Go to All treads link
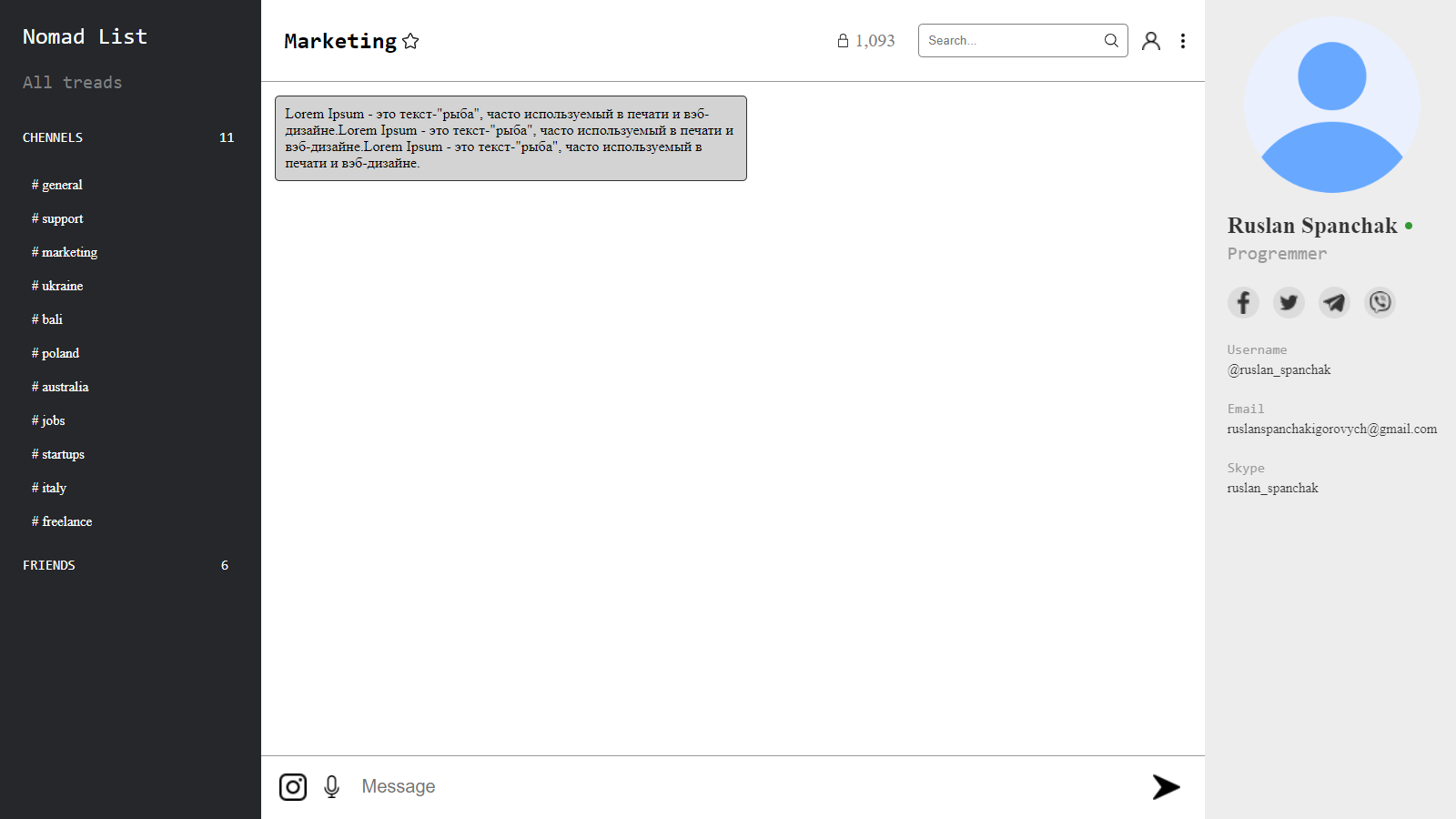Viewport: 1456px width, 819px height. (x=72, y=83)
